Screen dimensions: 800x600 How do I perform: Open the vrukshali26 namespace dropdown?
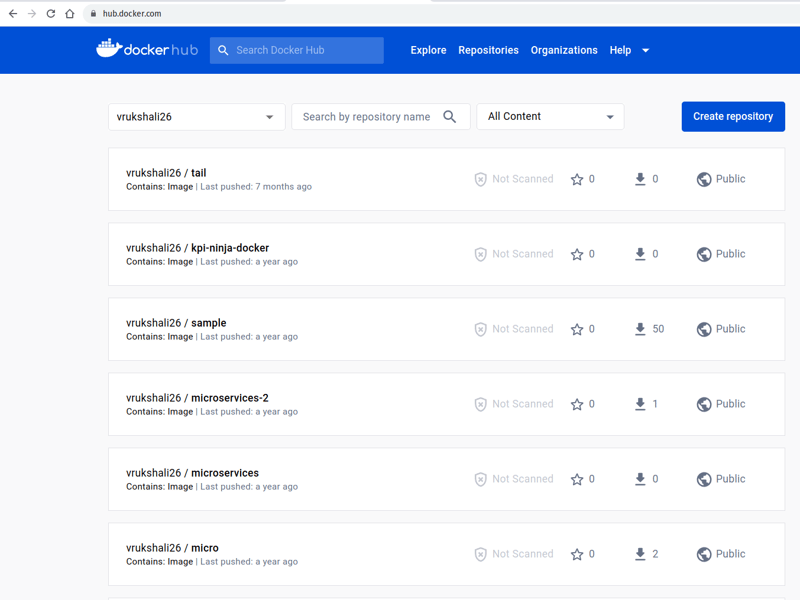(x=196, y=117)
